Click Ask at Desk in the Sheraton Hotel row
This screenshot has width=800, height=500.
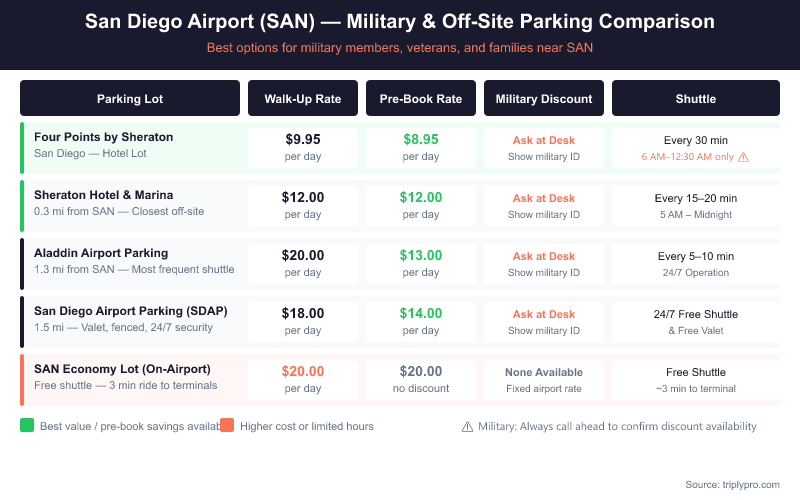pyautogui.click(x=544, y=199)
